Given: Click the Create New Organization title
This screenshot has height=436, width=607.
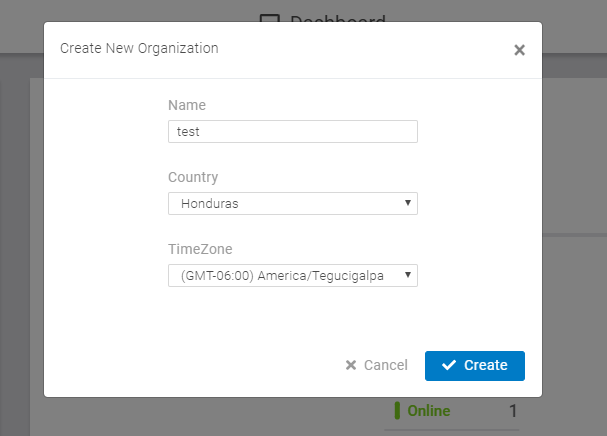Looking at the screenshot, I should (139, 48).
